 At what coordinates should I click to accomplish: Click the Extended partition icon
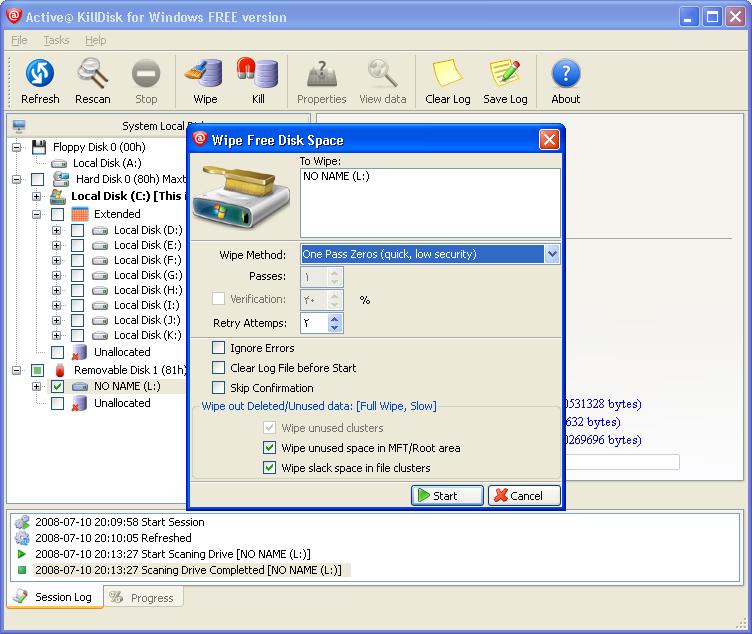(80, 214)
